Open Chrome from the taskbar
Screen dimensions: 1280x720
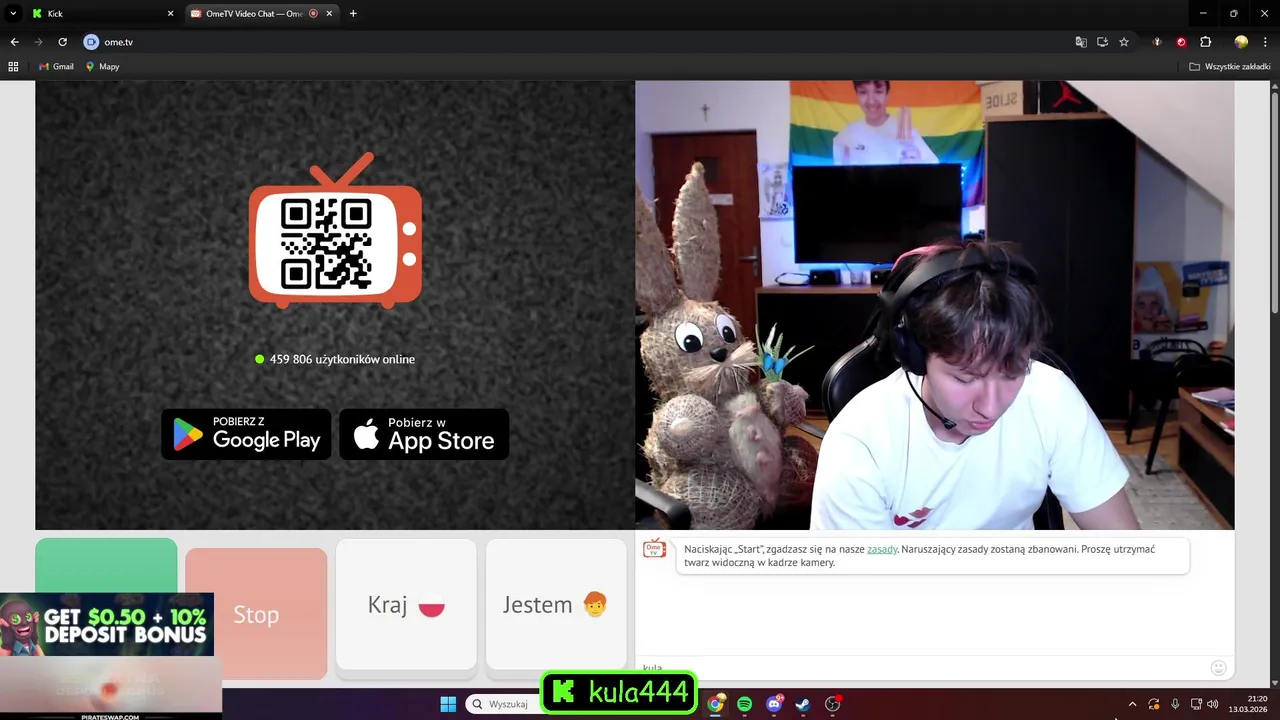(x=716, y=704)
